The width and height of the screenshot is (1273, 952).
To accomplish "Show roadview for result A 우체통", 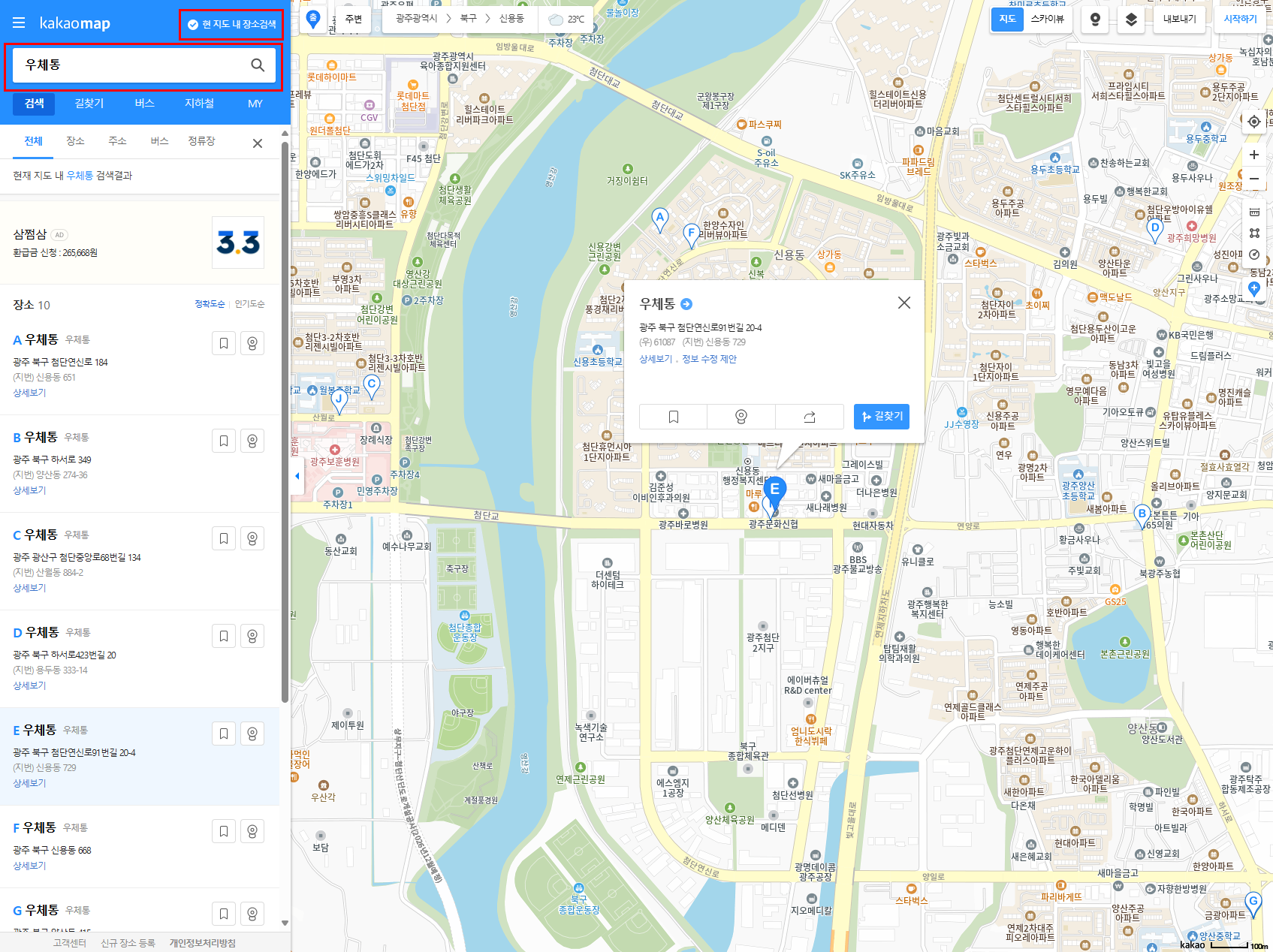I will tap(252, 343).
